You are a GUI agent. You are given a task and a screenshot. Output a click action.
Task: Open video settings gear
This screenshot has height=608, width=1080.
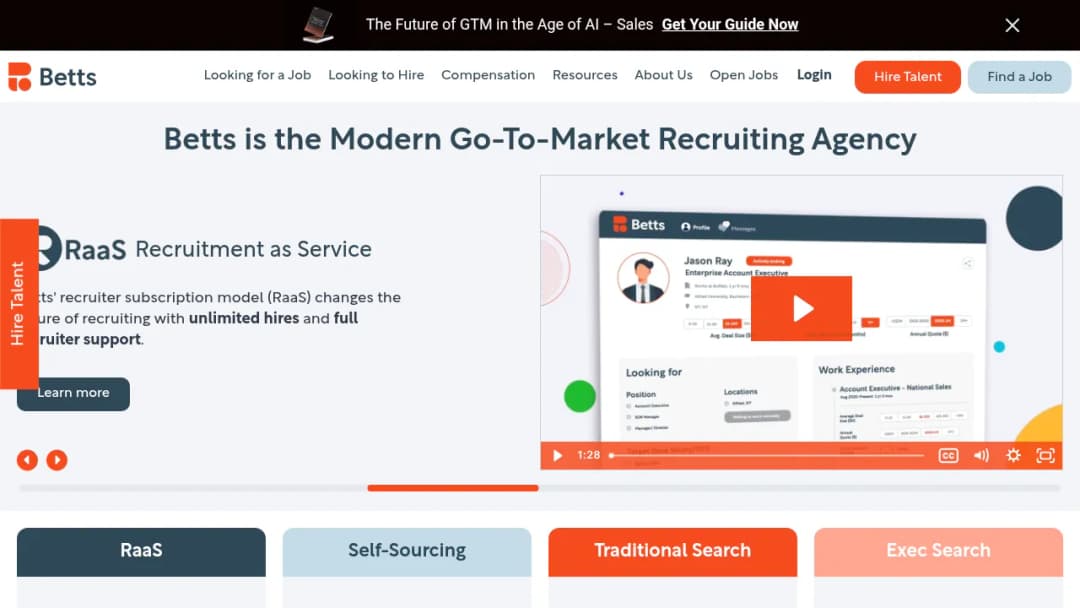click(x=1013, y=455)
